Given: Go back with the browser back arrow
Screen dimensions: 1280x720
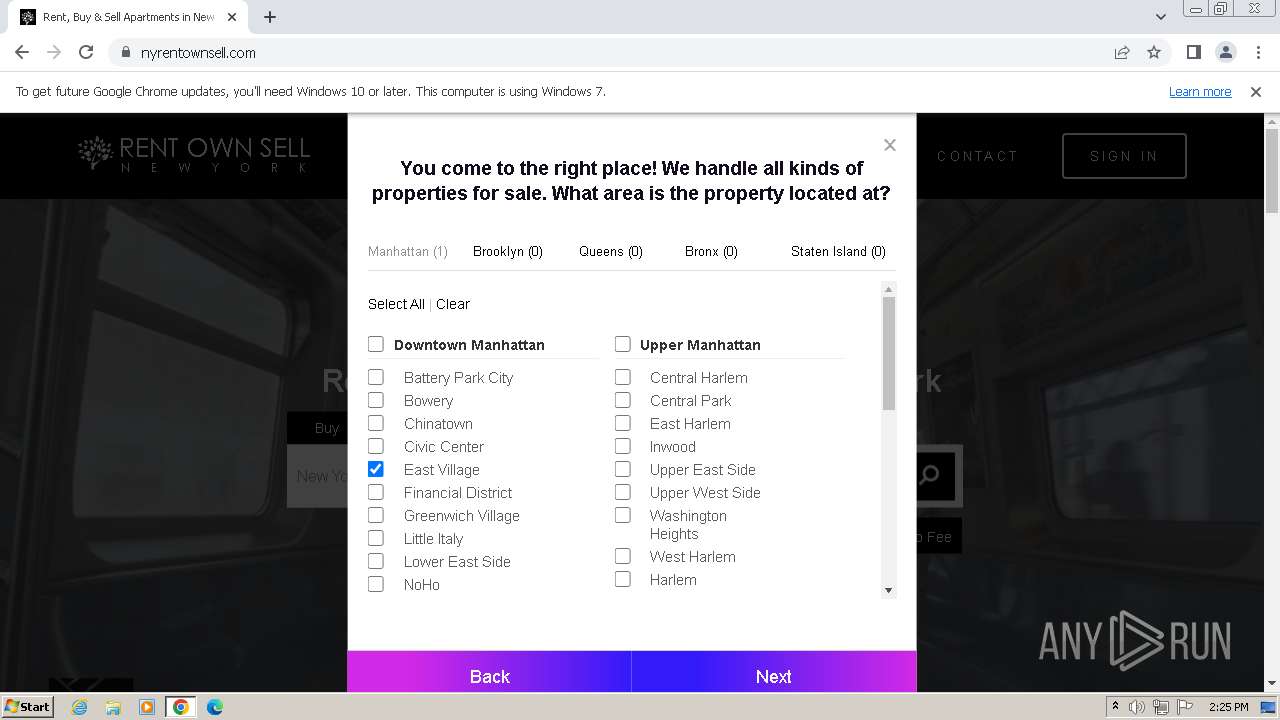Looking at the screenshot, I should 22,52.
